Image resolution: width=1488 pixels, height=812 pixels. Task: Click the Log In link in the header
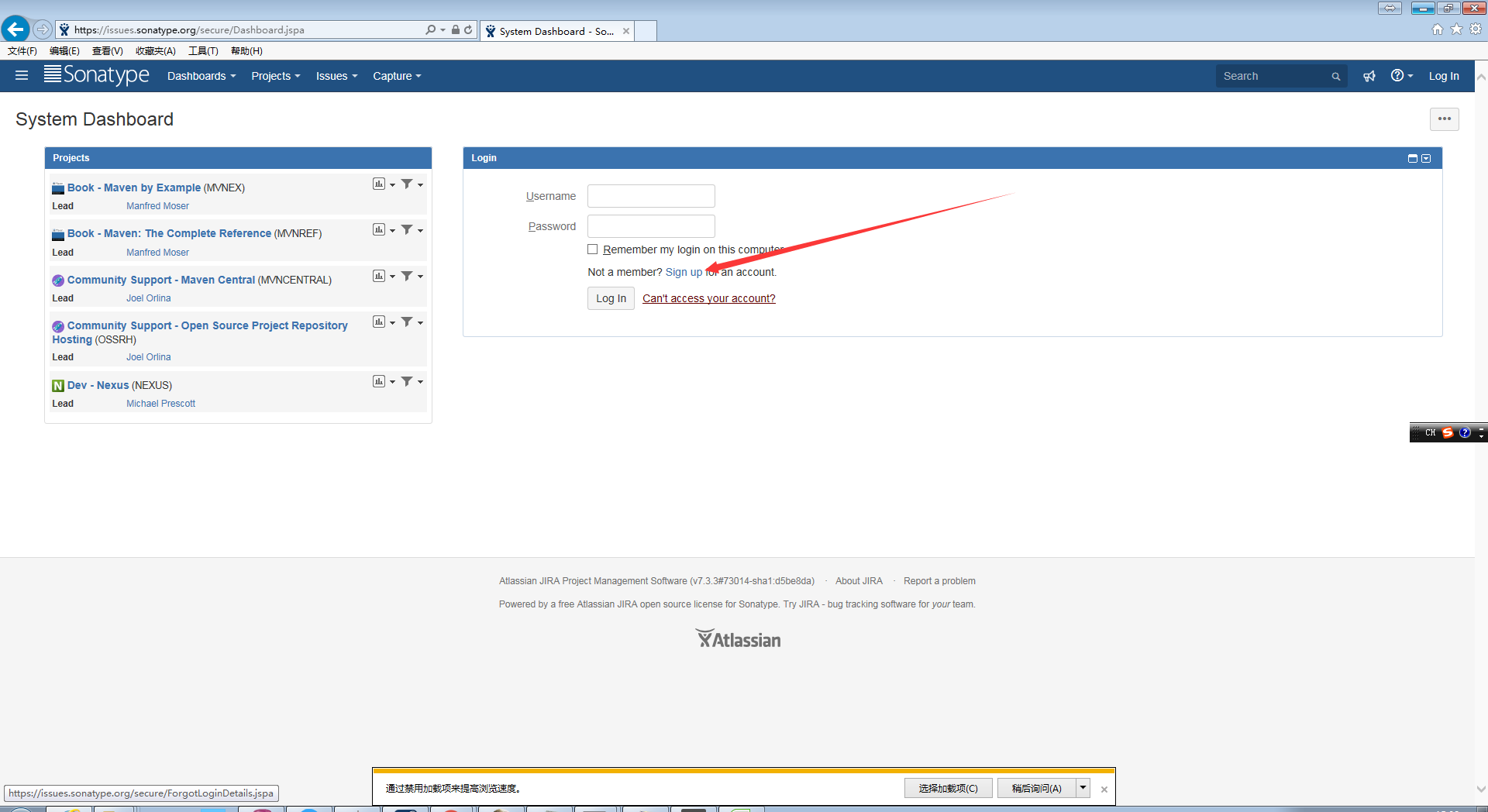pyautogui.click(x=1444, y=76)
